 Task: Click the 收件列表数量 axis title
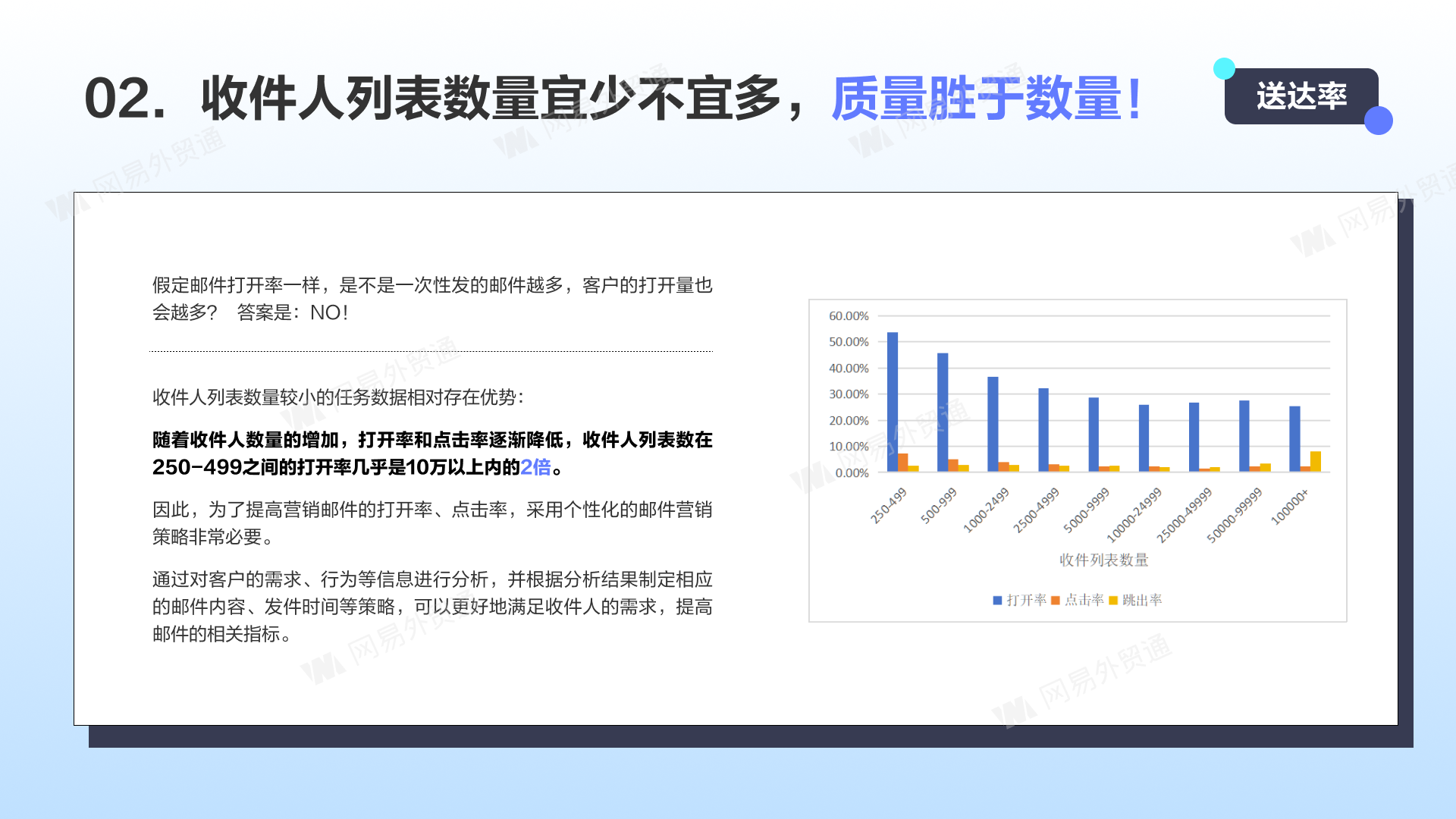tap(1103, 560)
